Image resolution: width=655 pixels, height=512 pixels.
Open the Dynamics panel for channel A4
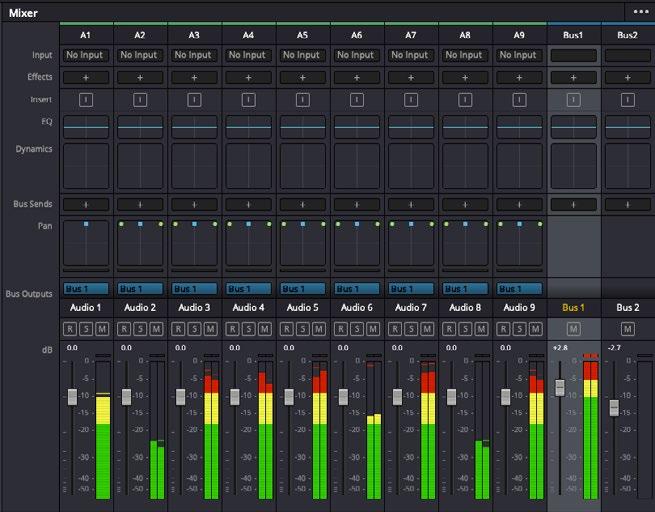pyautogui.click(x=248, y=166)
